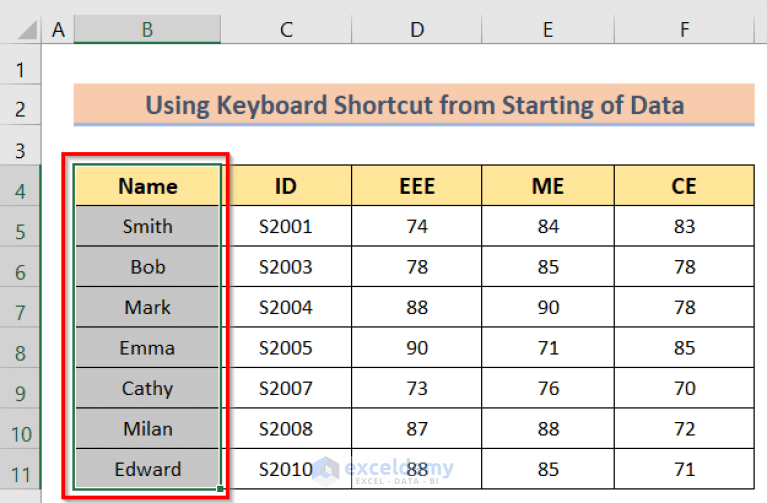Click Emma's CE score 85
This screenshot has height=503, width=767.
(684, 348)
